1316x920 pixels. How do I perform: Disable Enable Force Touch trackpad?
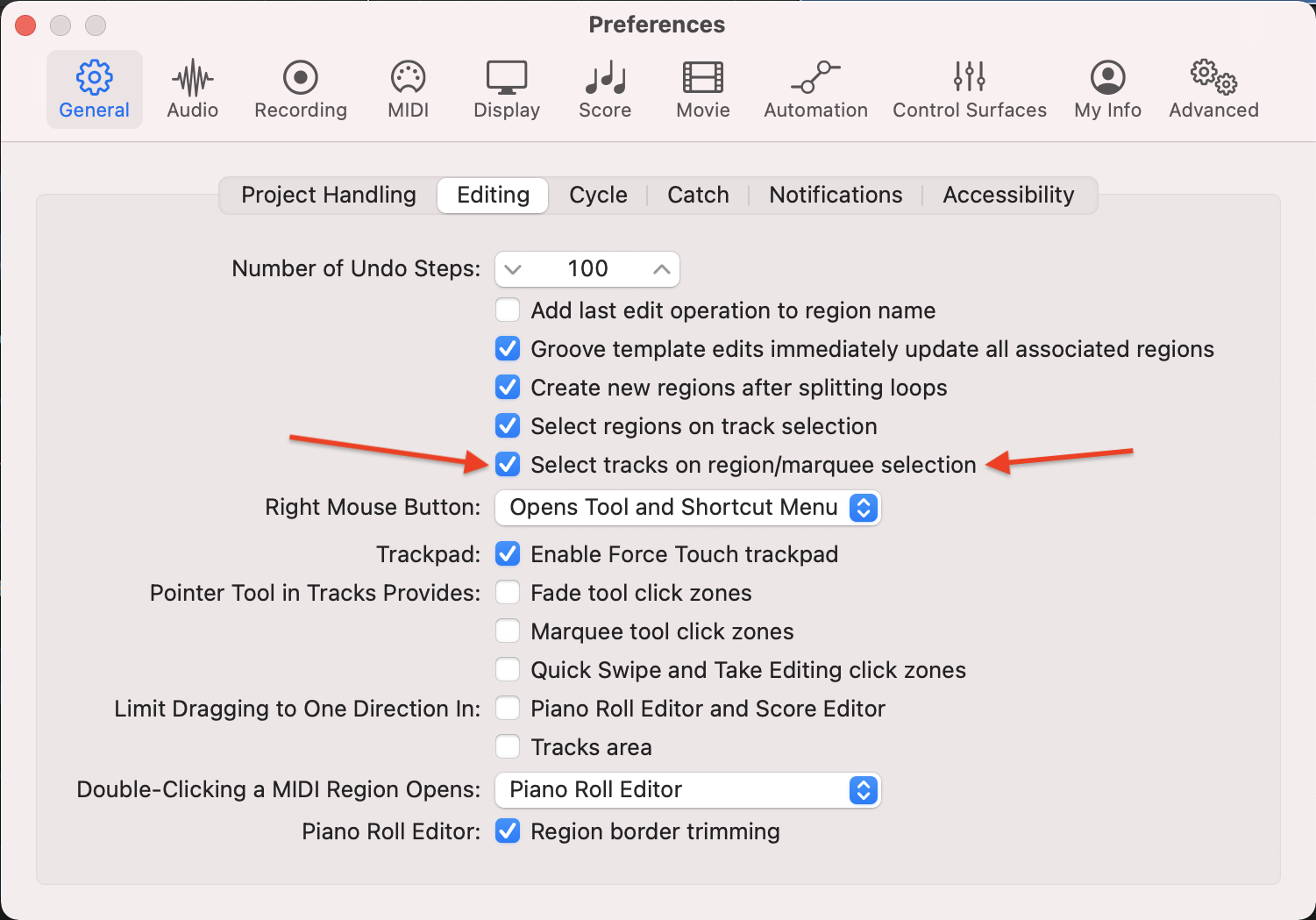[508, 554]
